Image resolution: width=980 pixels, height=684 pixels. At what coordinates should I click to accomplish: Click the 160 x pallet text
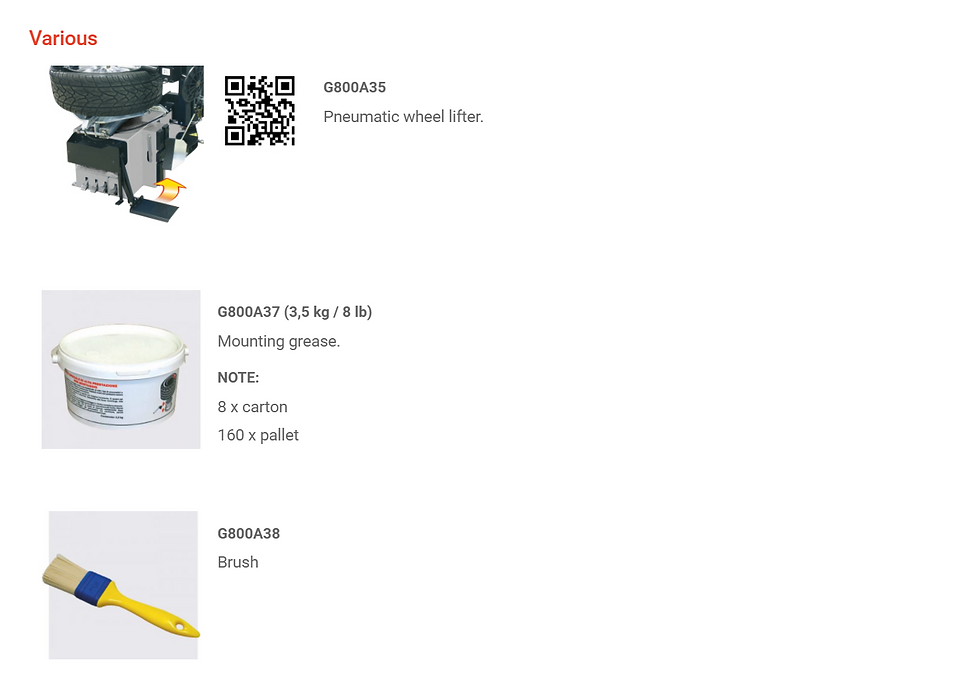pyautogui.click(x=258, y=435)
